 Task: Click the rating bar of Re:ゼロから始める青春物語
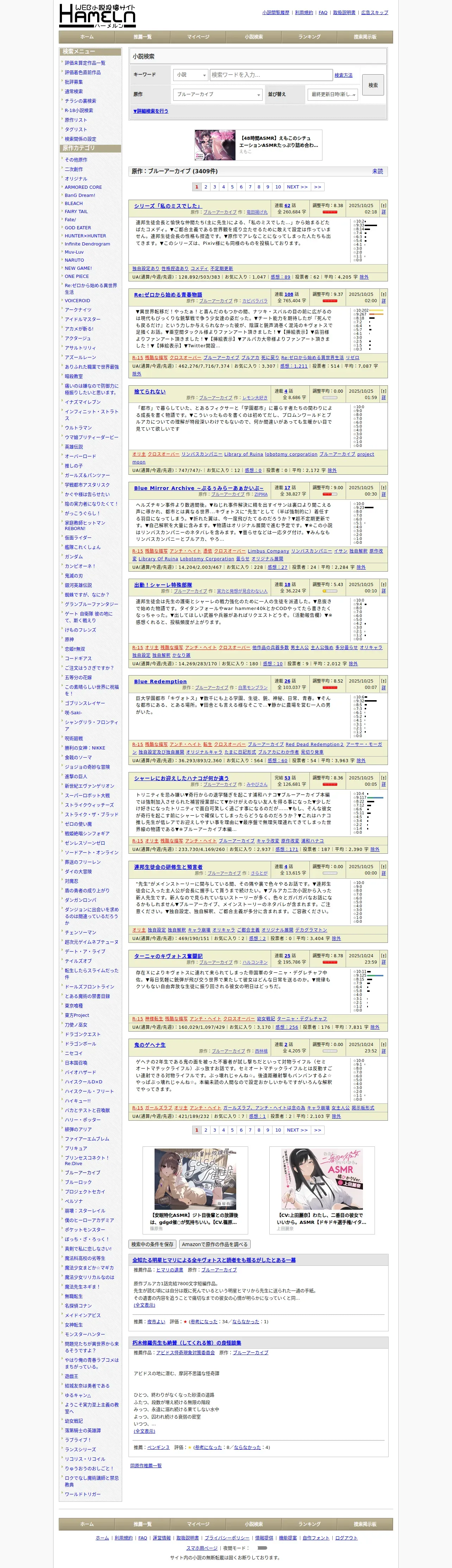[330, 301]
